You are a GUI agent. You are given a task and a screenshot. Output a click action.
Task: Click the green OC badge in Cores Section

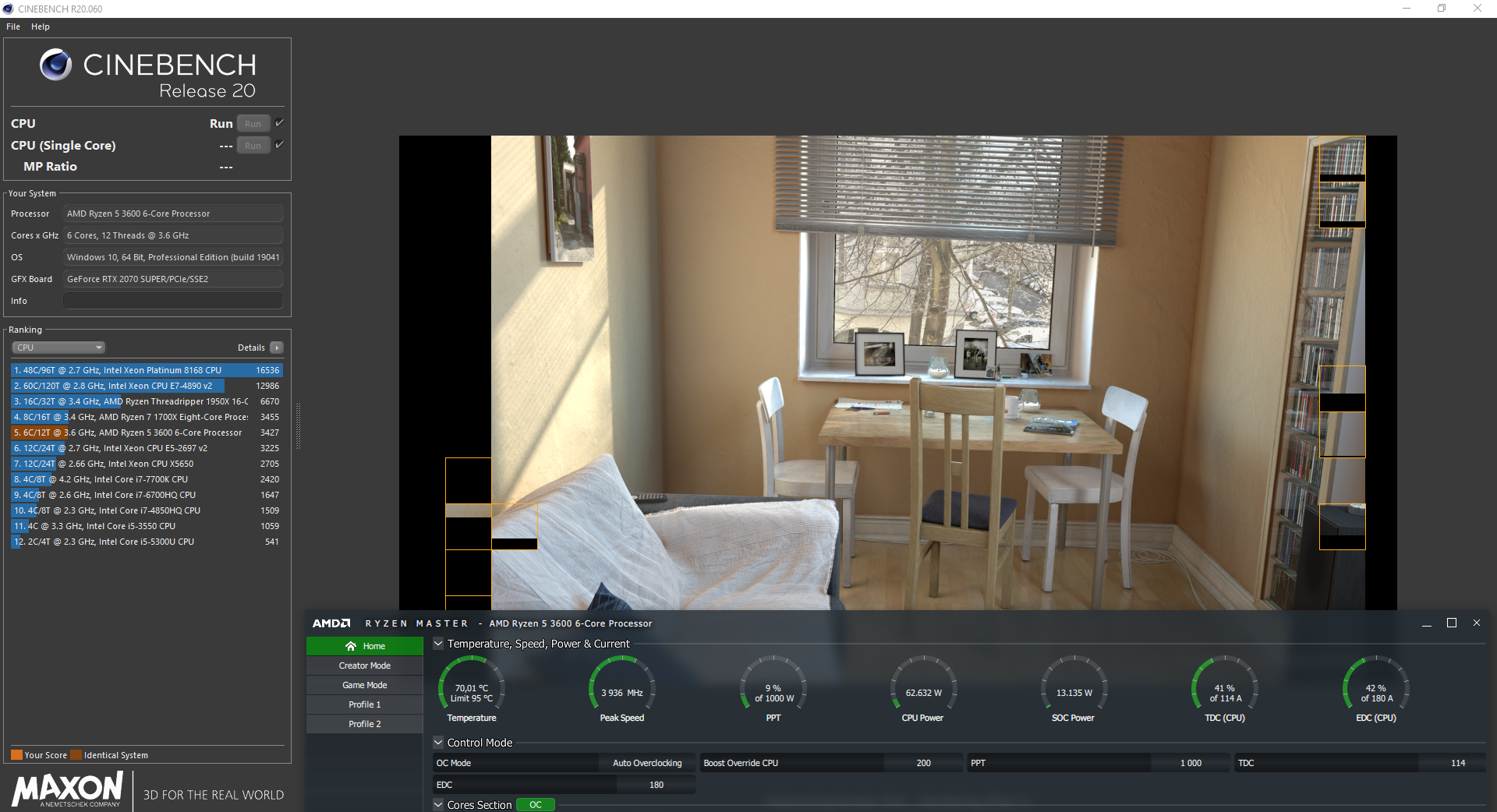coord(536,805)
